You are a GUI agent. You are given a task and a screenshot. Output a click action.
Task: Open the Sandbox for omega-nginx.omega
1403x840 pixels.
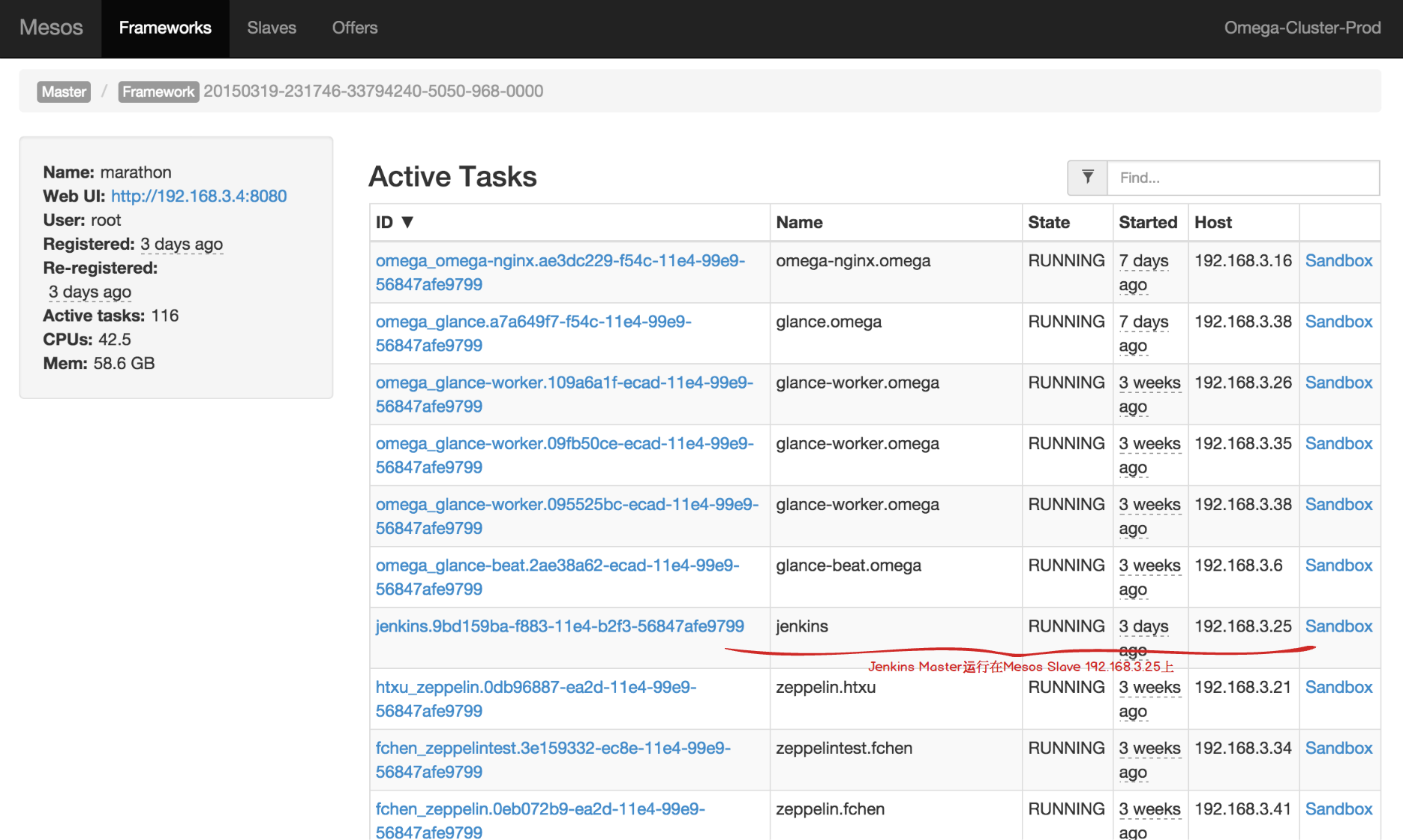[1338, 261]
